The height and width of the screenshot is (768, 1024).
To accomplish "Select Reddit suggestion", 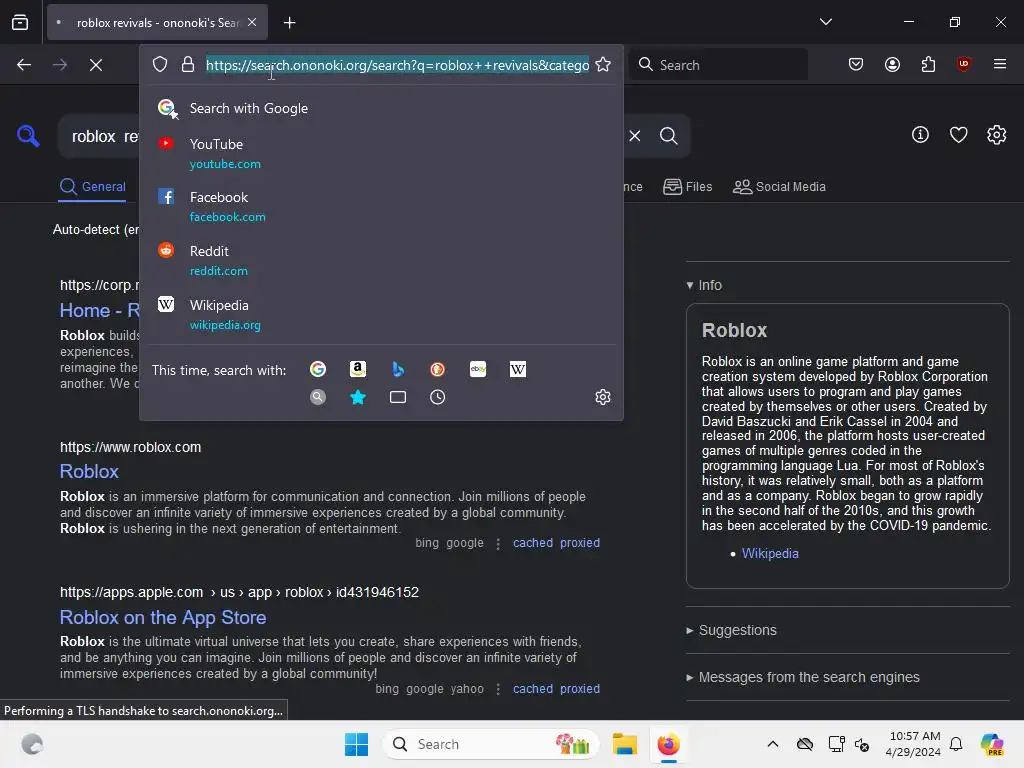I will tap(381, 260).
